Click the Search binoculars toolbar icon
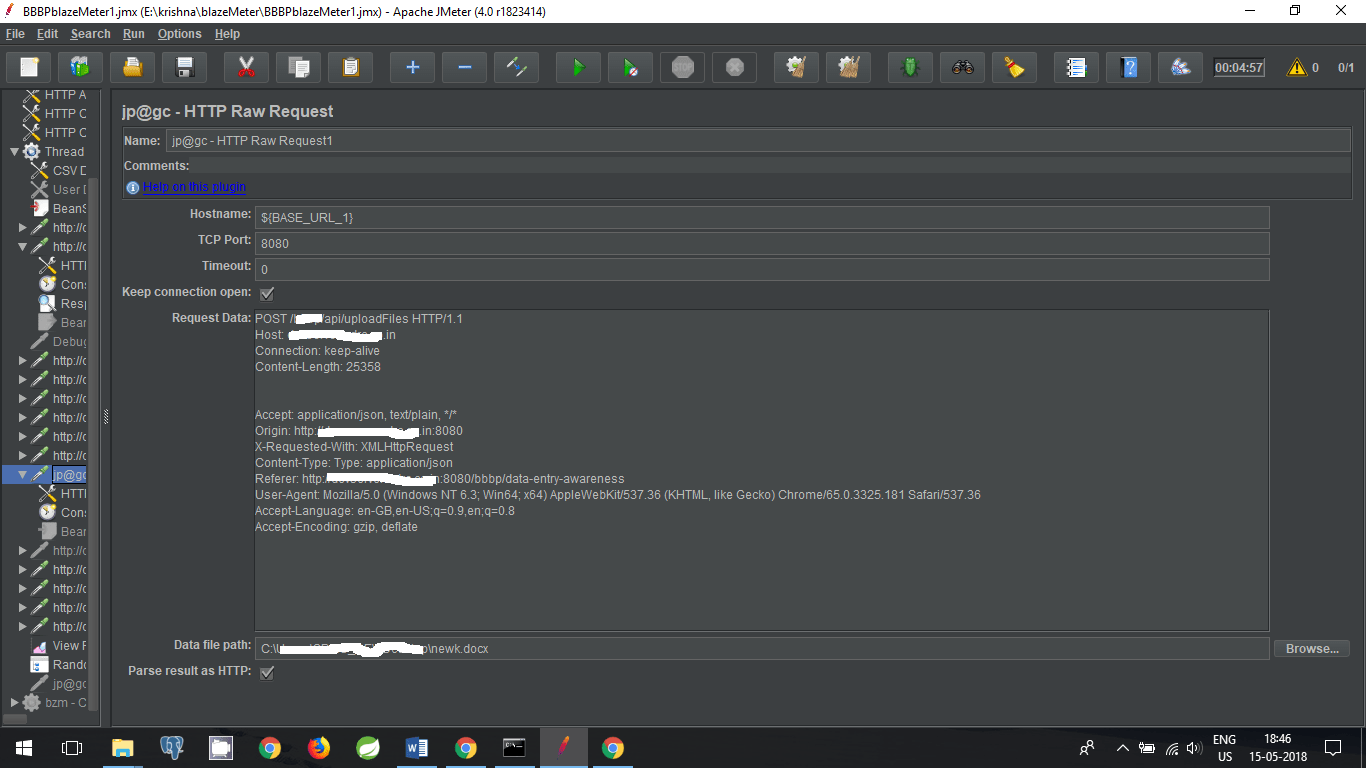This screenshot has width=1366, height=768. (x=962, y=68)
